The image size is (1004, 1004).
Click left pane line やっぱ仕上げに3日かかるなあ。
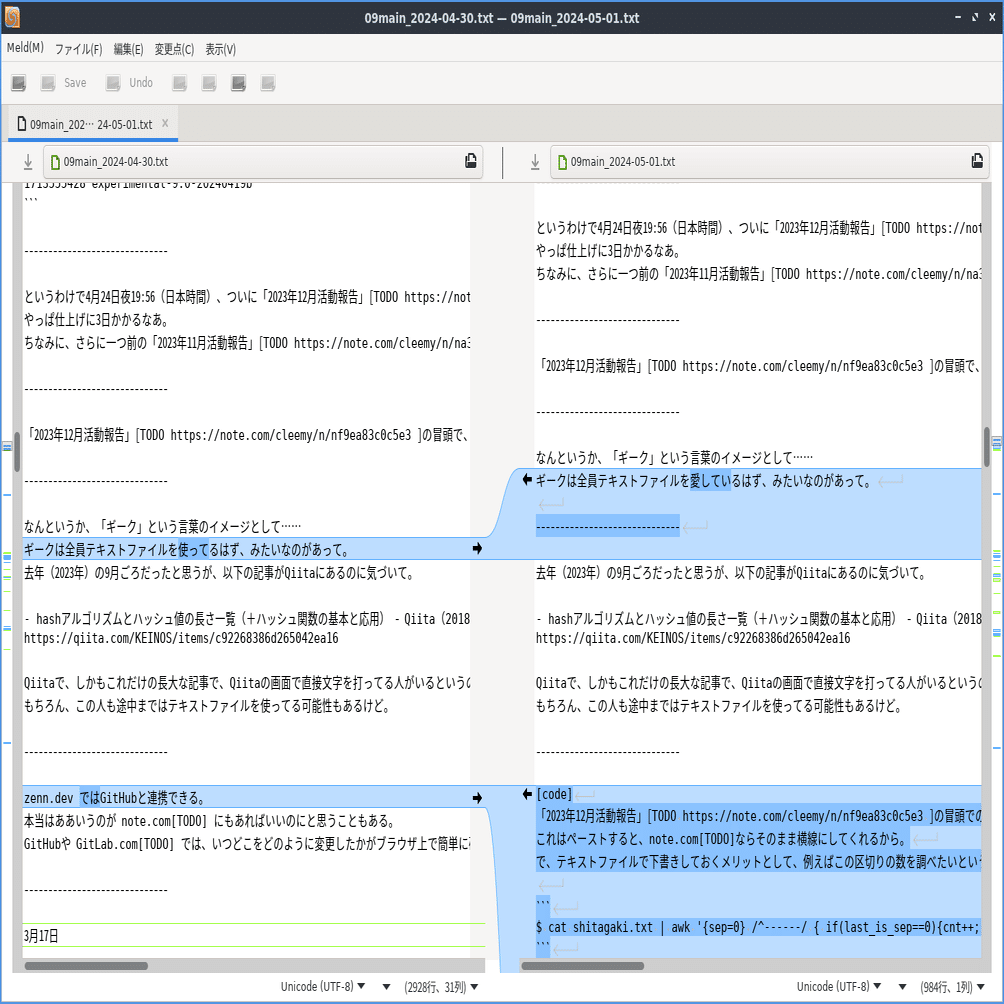96,319
